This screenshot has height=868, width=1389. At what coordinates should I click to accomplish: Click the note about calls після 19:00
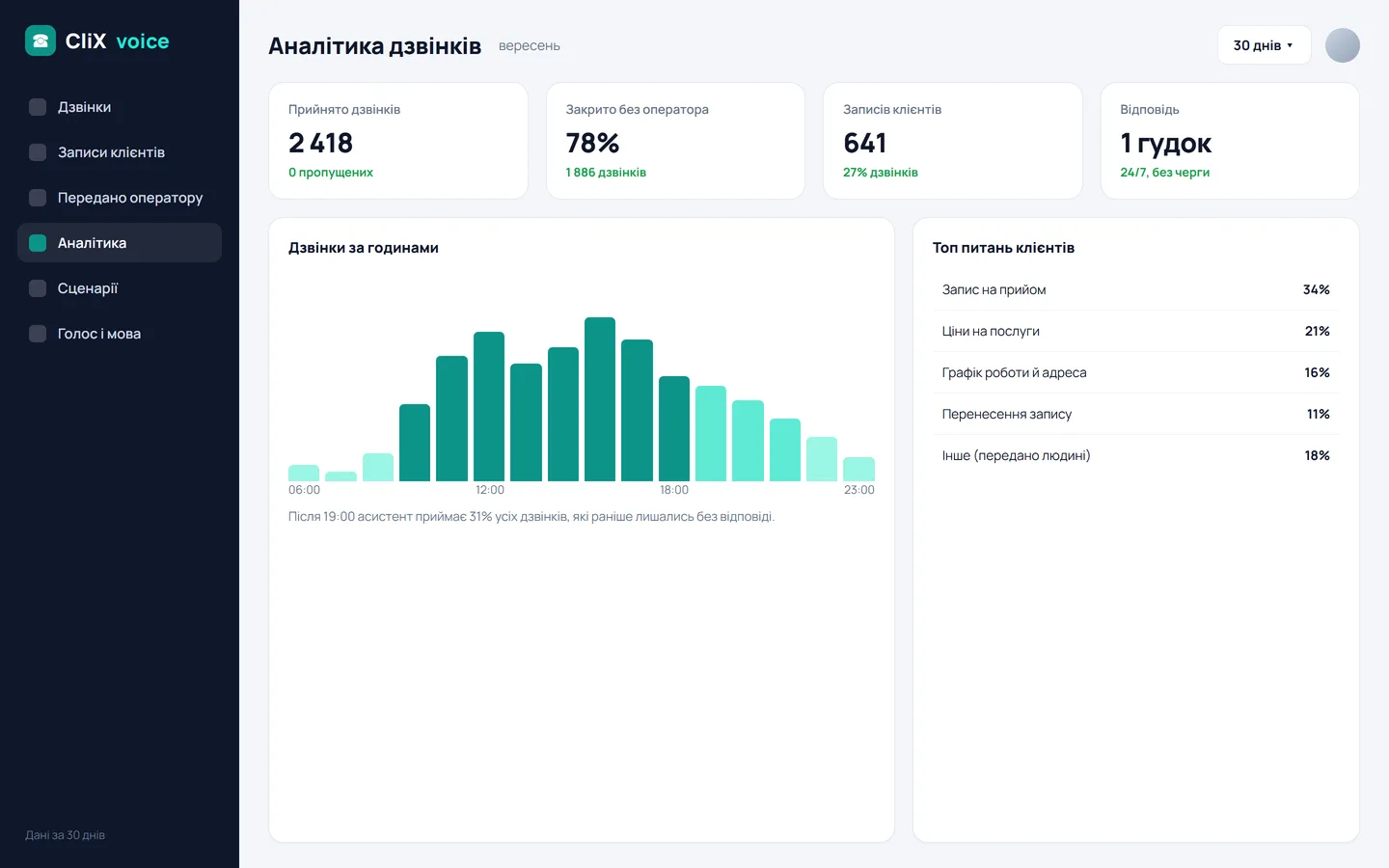531,517
